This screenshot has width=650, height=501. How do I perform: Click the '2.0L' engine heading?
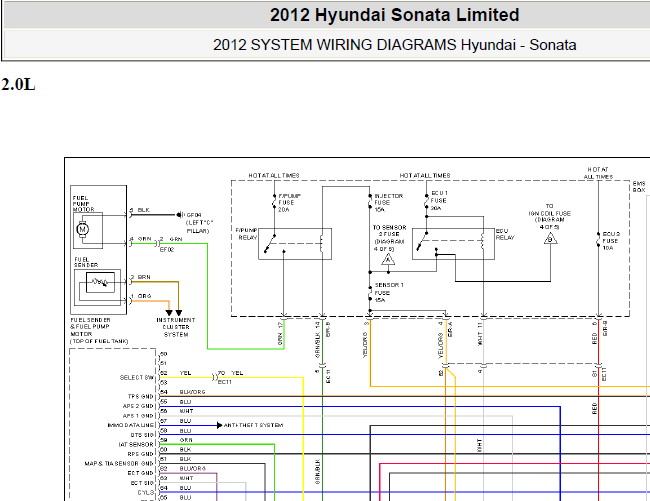click(18, 85)
